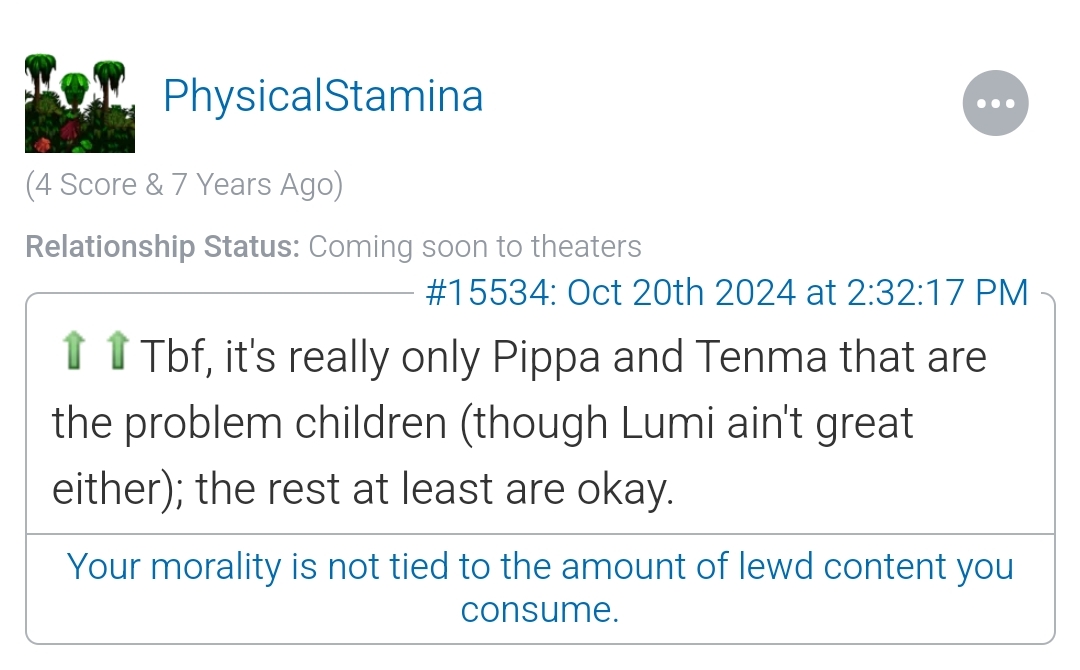Click the 'Relationship Status:' bold label
Image resolution: width=1080 pixels, height=670 pixels.
pyautogui.click(x=163, y=247)
